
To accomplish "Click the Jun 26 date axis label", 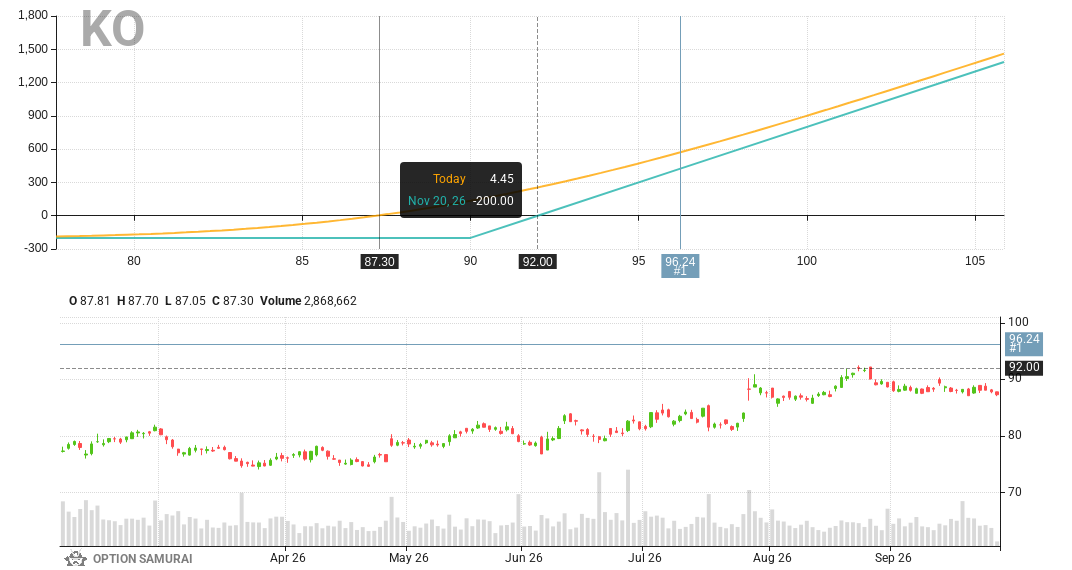I will click(x=524, y=558).
